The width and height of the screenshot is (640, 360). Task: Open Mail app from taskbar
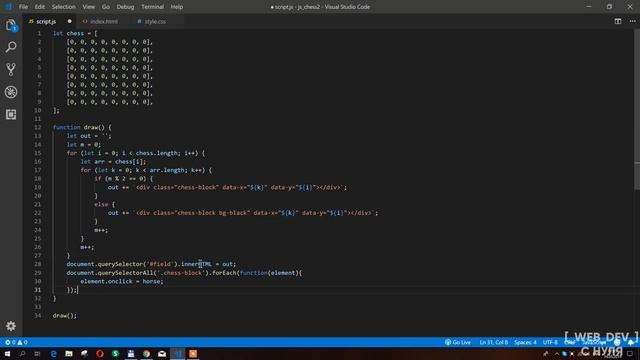(162, 353)
